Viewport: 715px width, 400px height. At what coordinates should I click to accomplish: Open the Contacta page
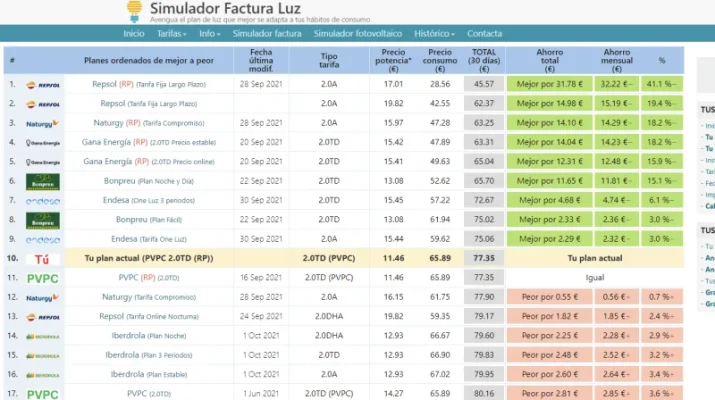coord(484,34)
